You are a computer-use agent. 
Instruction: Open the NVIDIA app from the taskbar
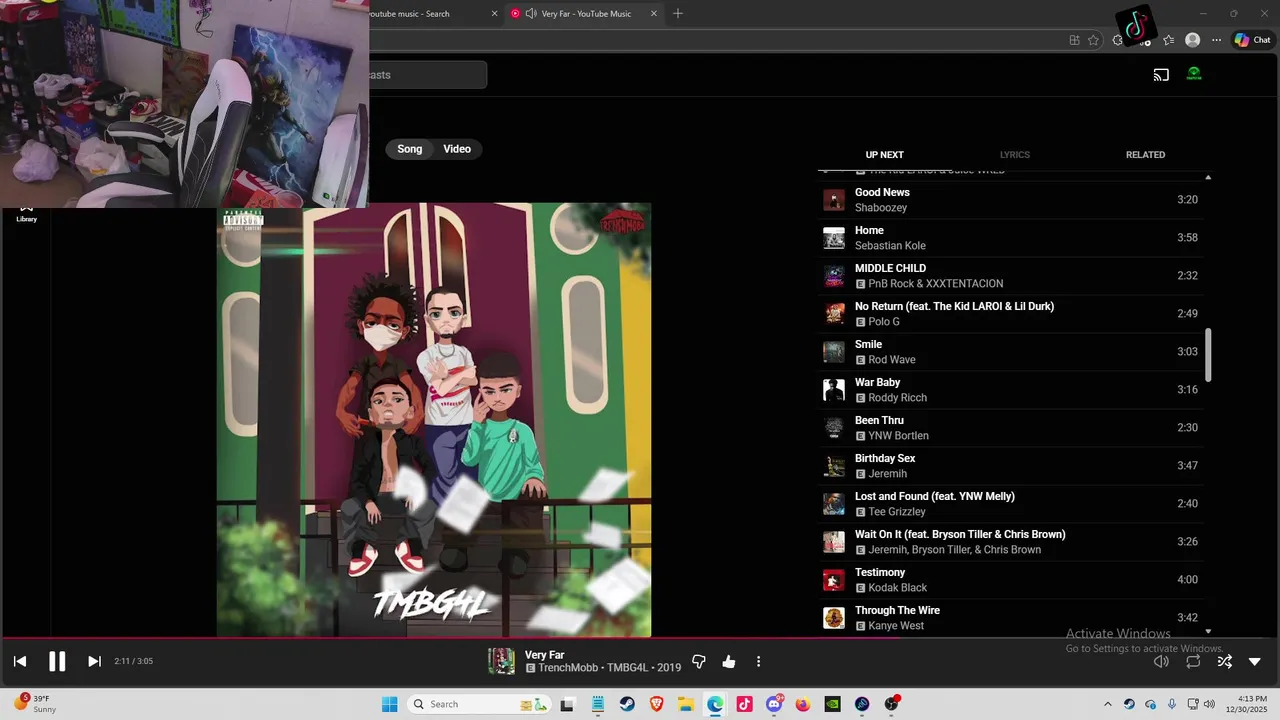tap(832, 704)
